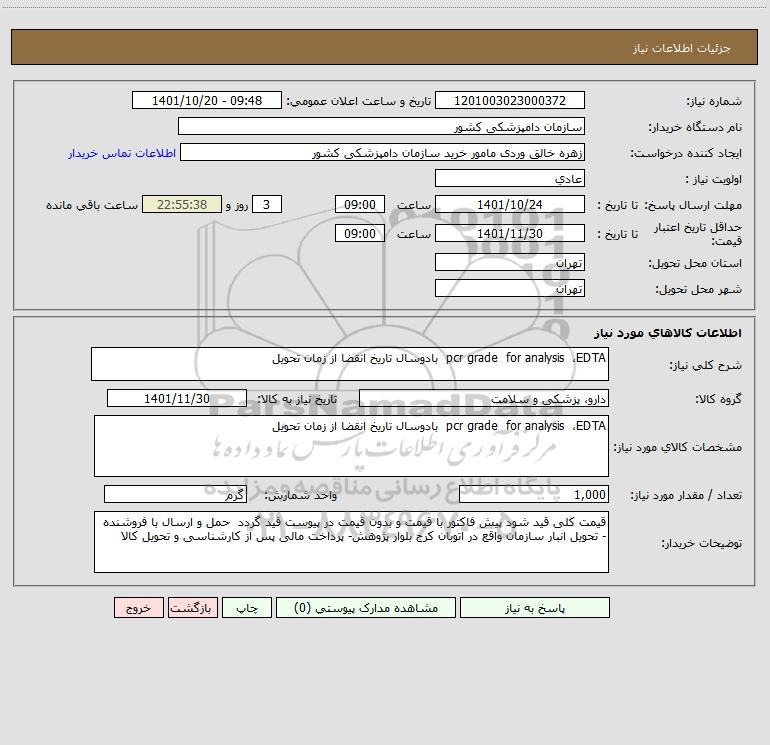Click the پاسخ به نیاز button
The width and height of the screenshot is (770, 745).
[x=535, y=608]
